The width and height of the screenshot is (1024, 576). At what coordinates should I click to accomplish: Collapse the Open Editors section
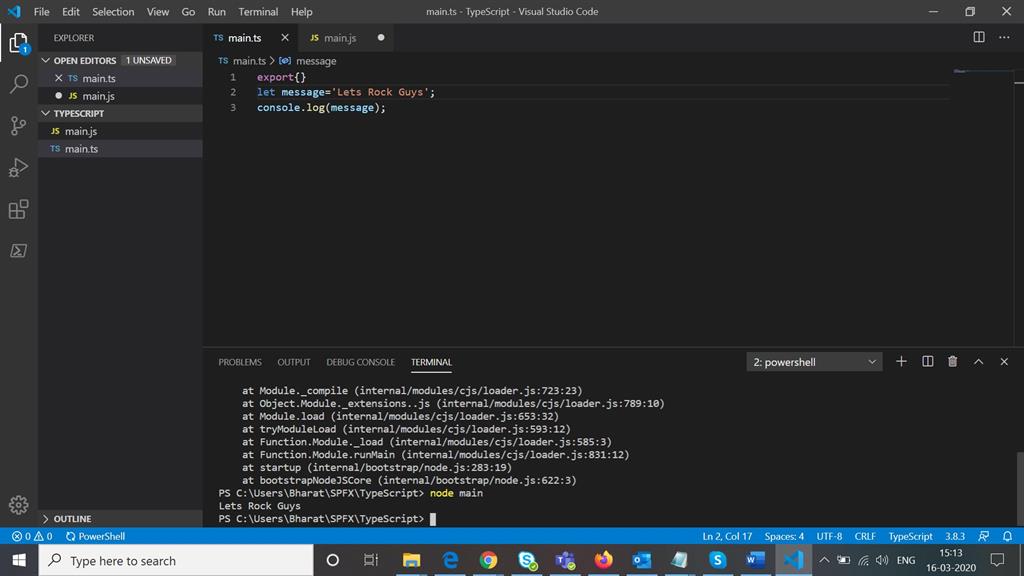[x=85, y=60]
